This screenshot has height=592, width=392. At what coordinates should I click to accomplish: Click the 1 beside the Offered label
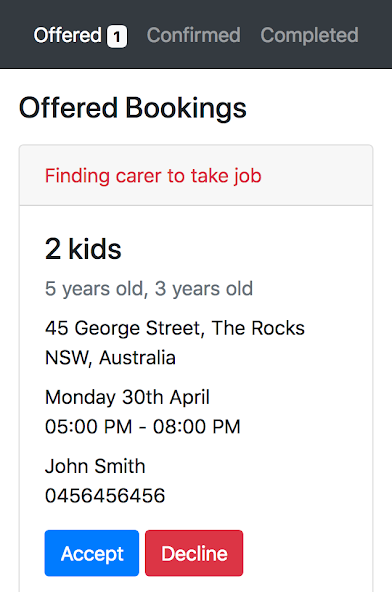coord(117,37)
